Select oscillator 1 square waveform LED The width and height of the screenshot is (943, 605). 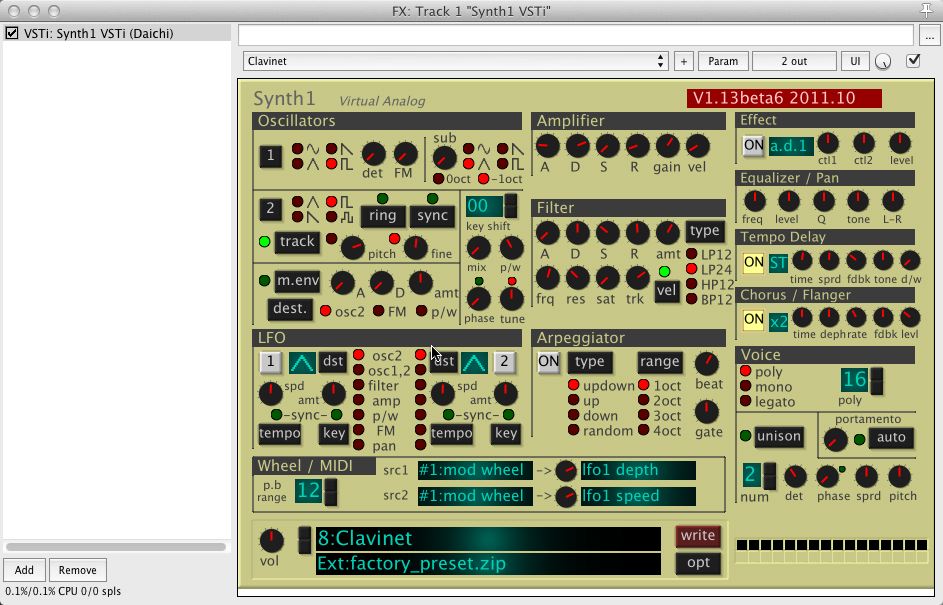tap(331, 164)
